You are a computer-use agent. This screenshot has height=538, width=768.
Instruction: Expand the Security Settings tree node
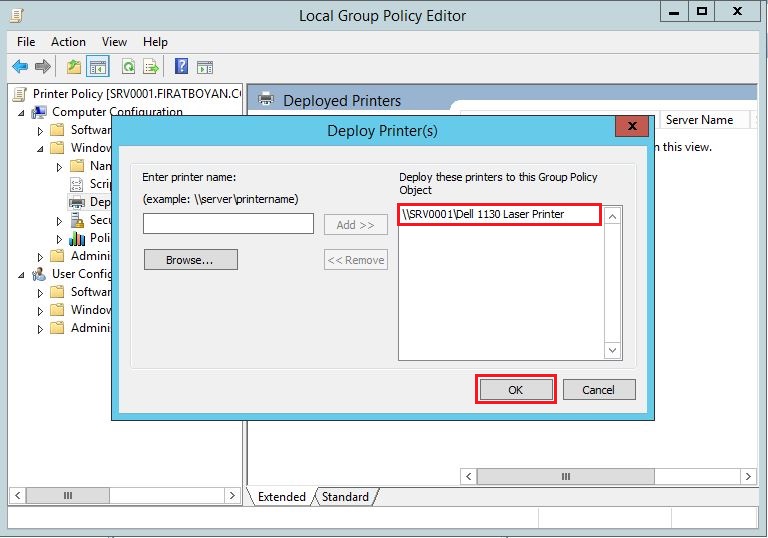point(58,220)
